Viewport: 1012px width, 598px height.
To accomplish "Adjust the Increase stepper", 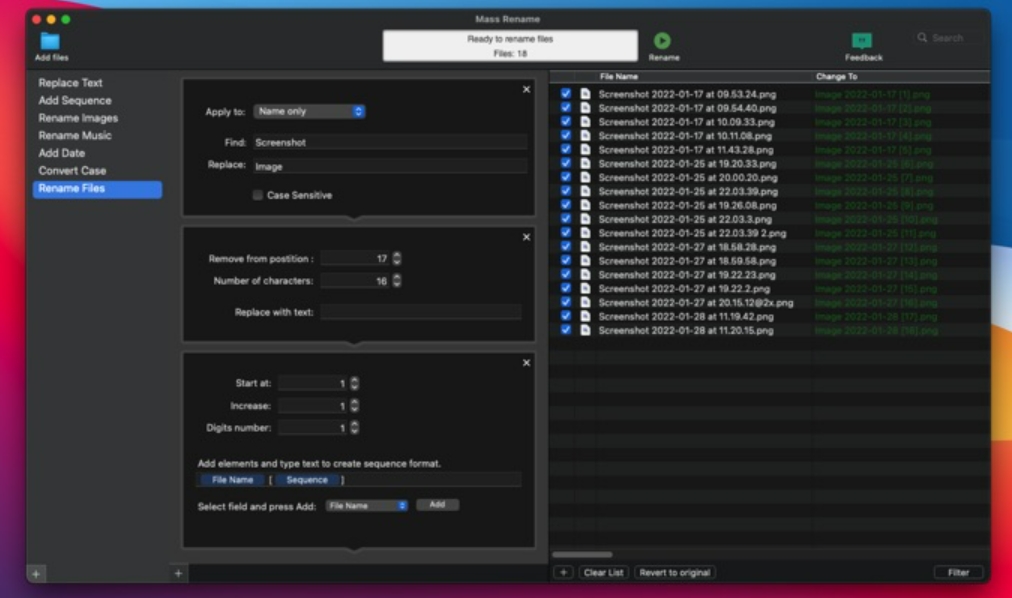I will click(354, 406).
